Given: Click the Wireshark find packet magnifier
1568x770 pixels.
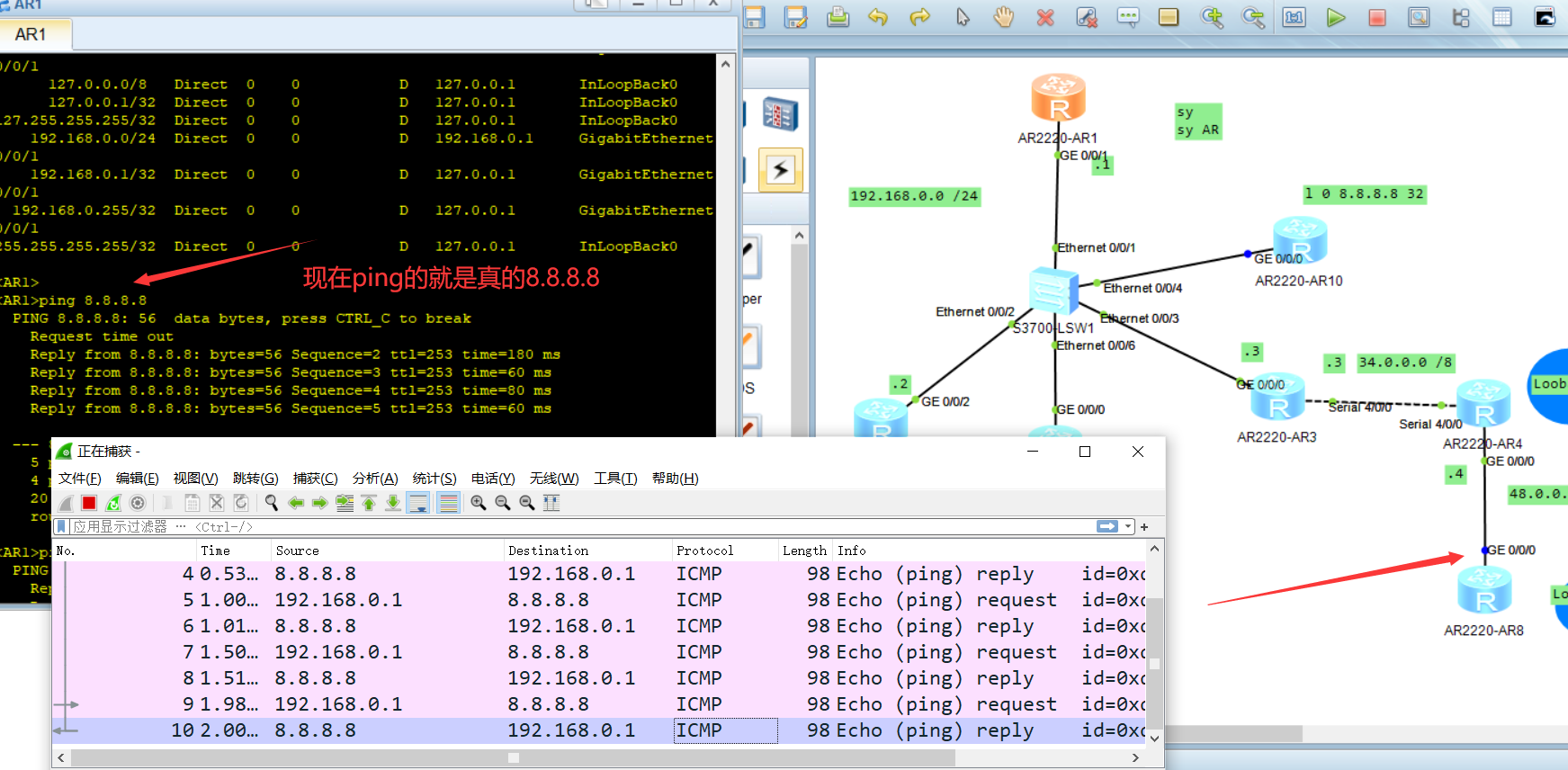Looking at the screenshot, I should (271, 503).
